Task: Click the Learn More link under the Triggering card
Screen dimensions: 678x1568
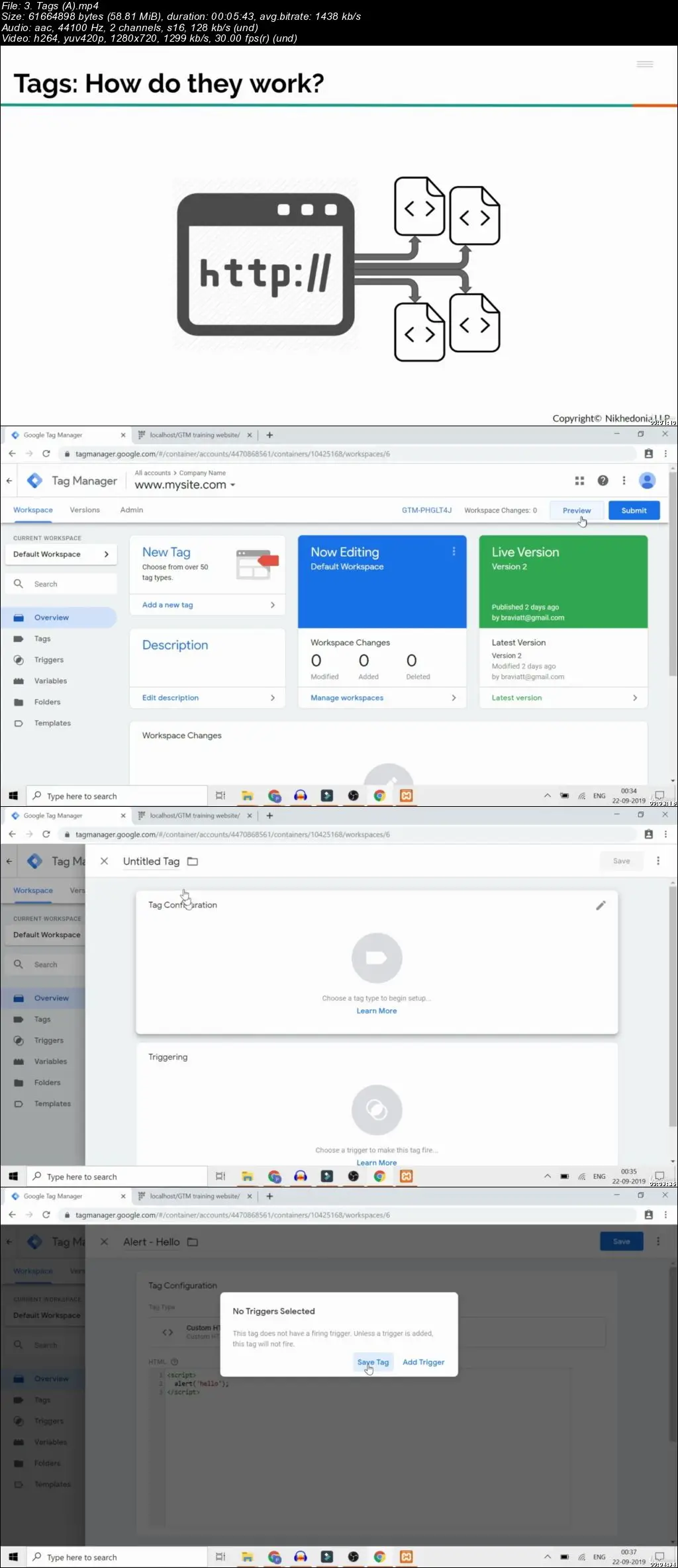Action: click(x=377, y=1162)
